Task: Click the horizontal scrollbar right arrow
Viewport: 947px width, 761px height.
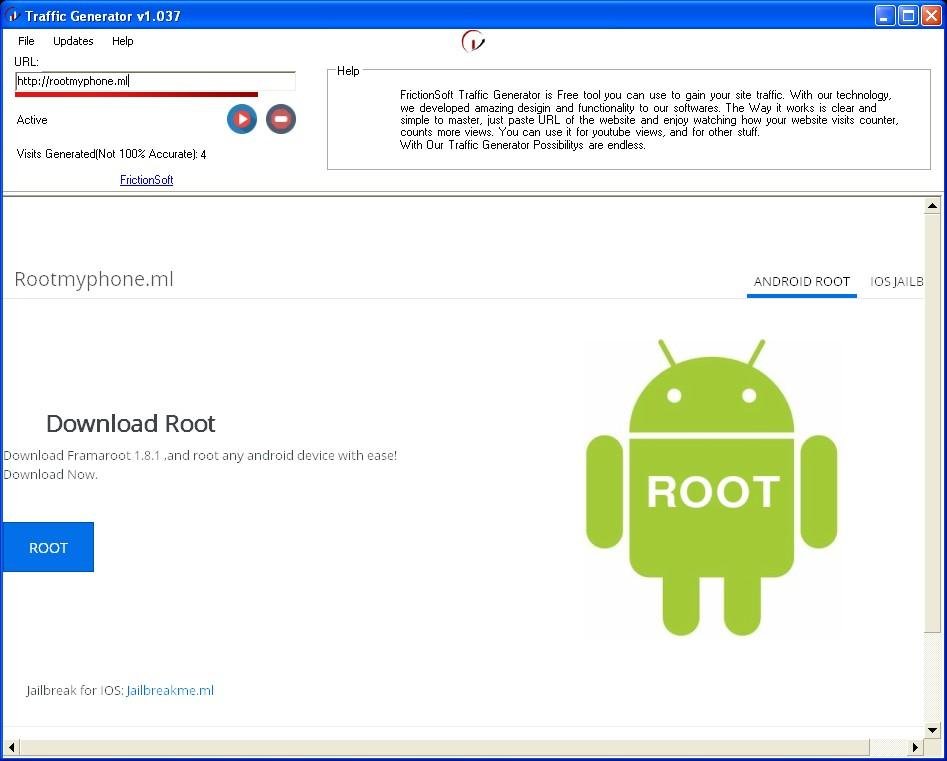Action: click(x=916, y=748)
